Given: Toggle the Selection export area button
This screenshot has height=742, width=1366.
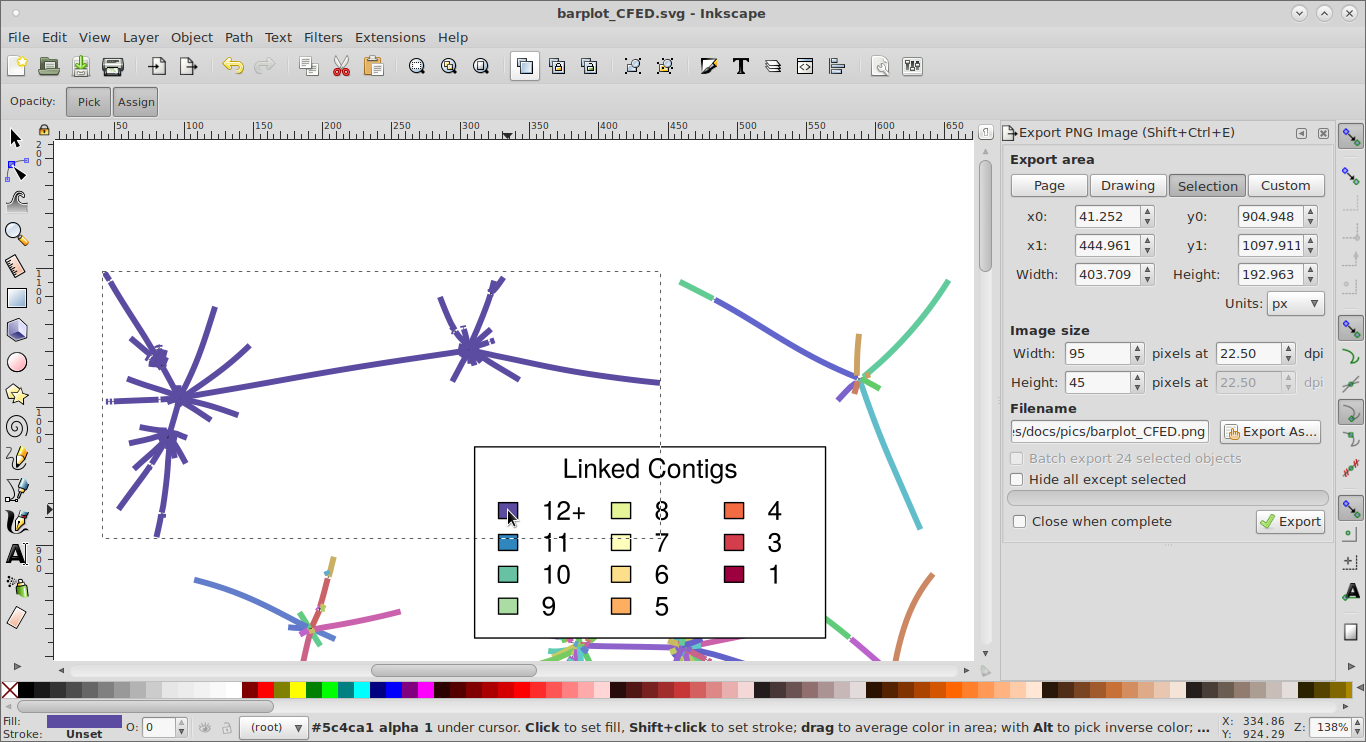Looking at the screenshot, I should (x=1207, y=186).
